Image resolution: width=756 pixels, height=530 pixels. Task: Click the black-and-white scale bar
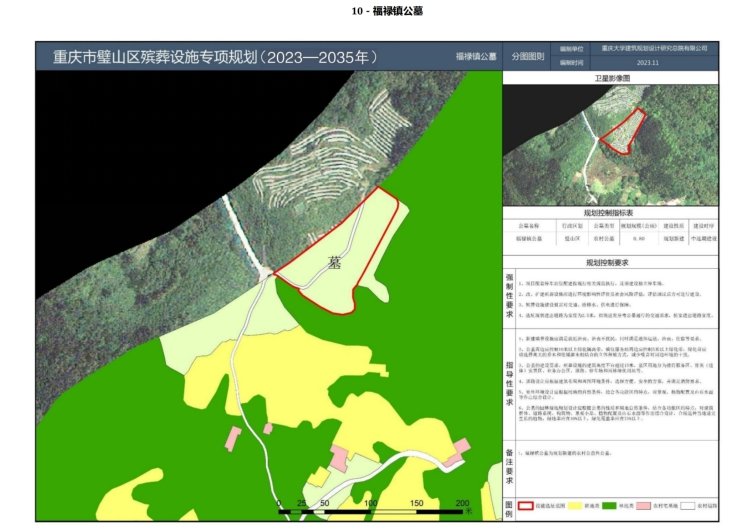tap(370, 512)
